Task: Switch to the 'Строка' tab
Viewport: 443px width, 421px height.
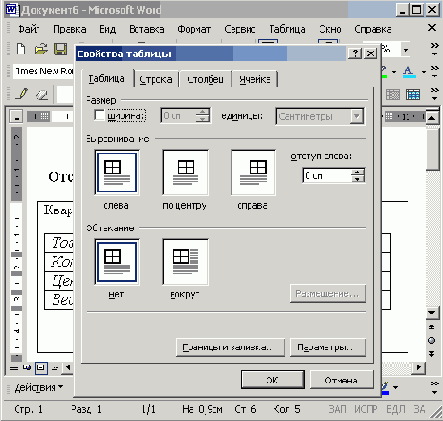Action: (156, 79)
